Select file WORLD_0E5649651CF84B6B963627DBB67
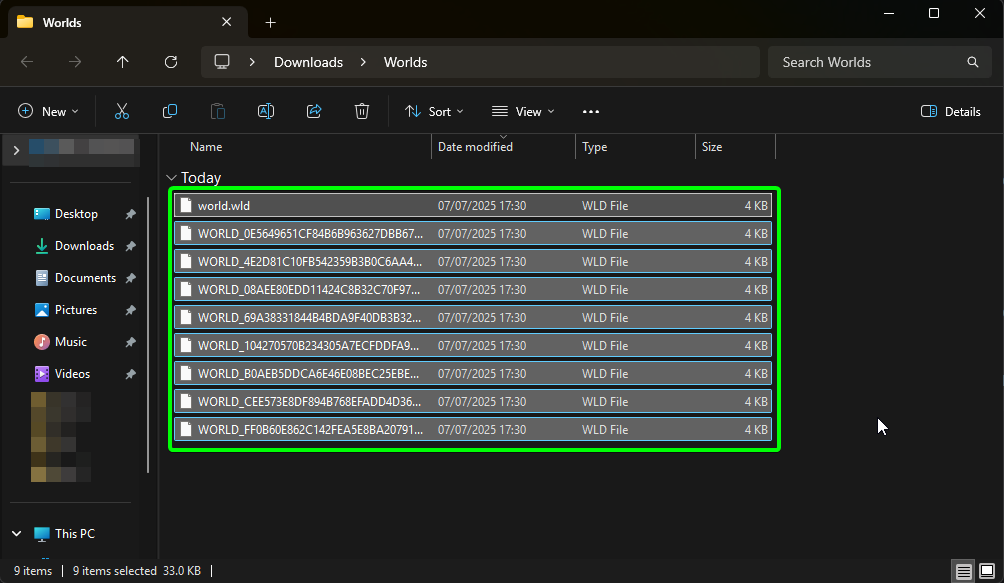 (473, 234)
